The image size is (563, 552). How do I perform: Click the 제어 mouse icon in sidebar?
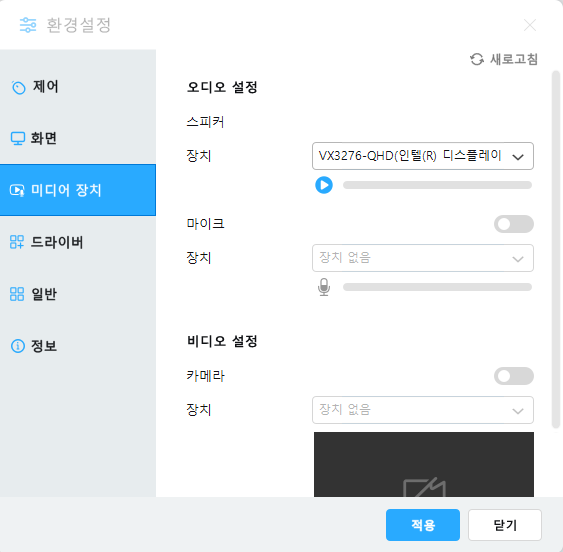(18, 87)
